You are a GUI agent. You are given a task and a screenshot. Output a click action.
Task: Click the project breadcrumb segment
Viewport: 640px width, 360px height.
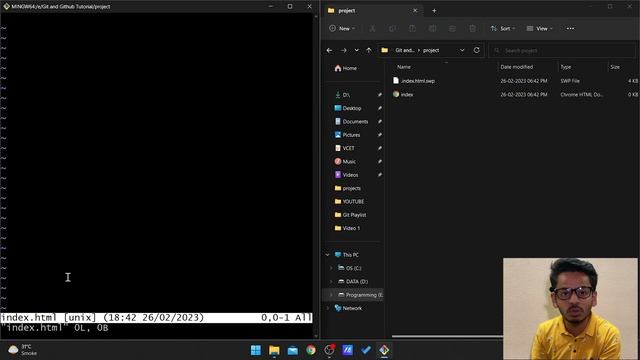click(x=431, y=50)
